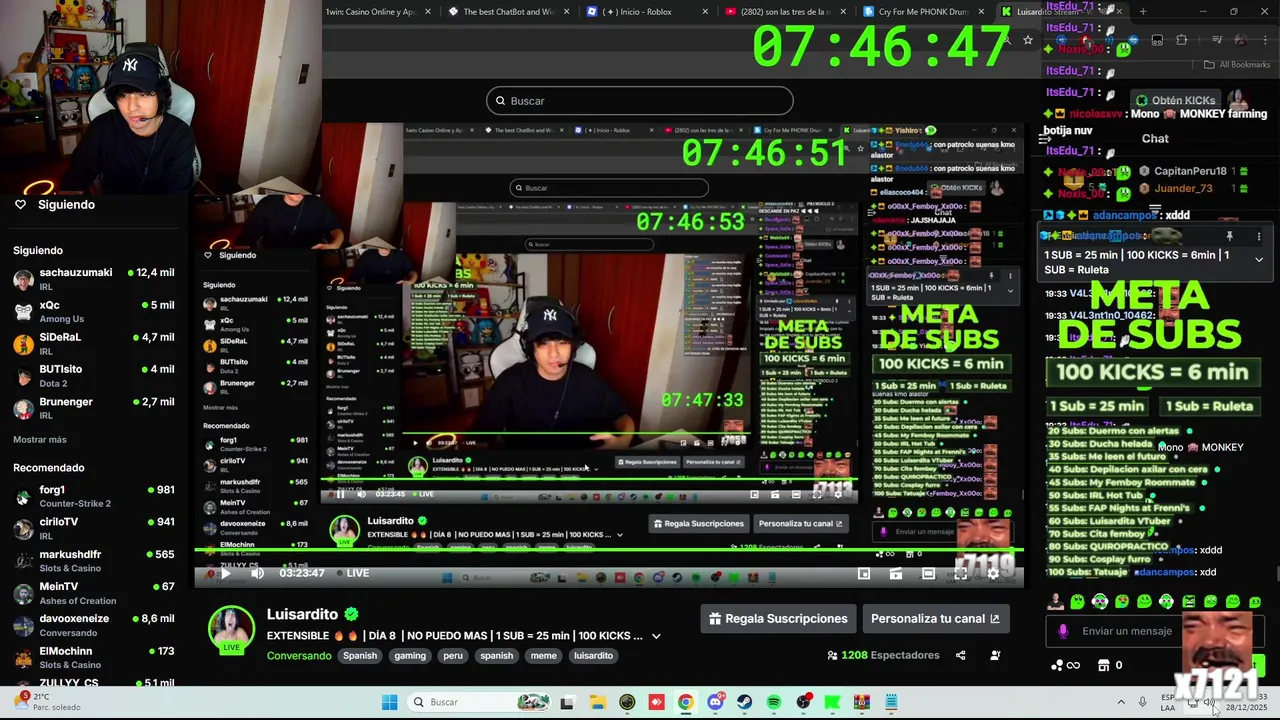
Task: Open sachauzumaki channel in sidebar
Action: click(95, 279)
